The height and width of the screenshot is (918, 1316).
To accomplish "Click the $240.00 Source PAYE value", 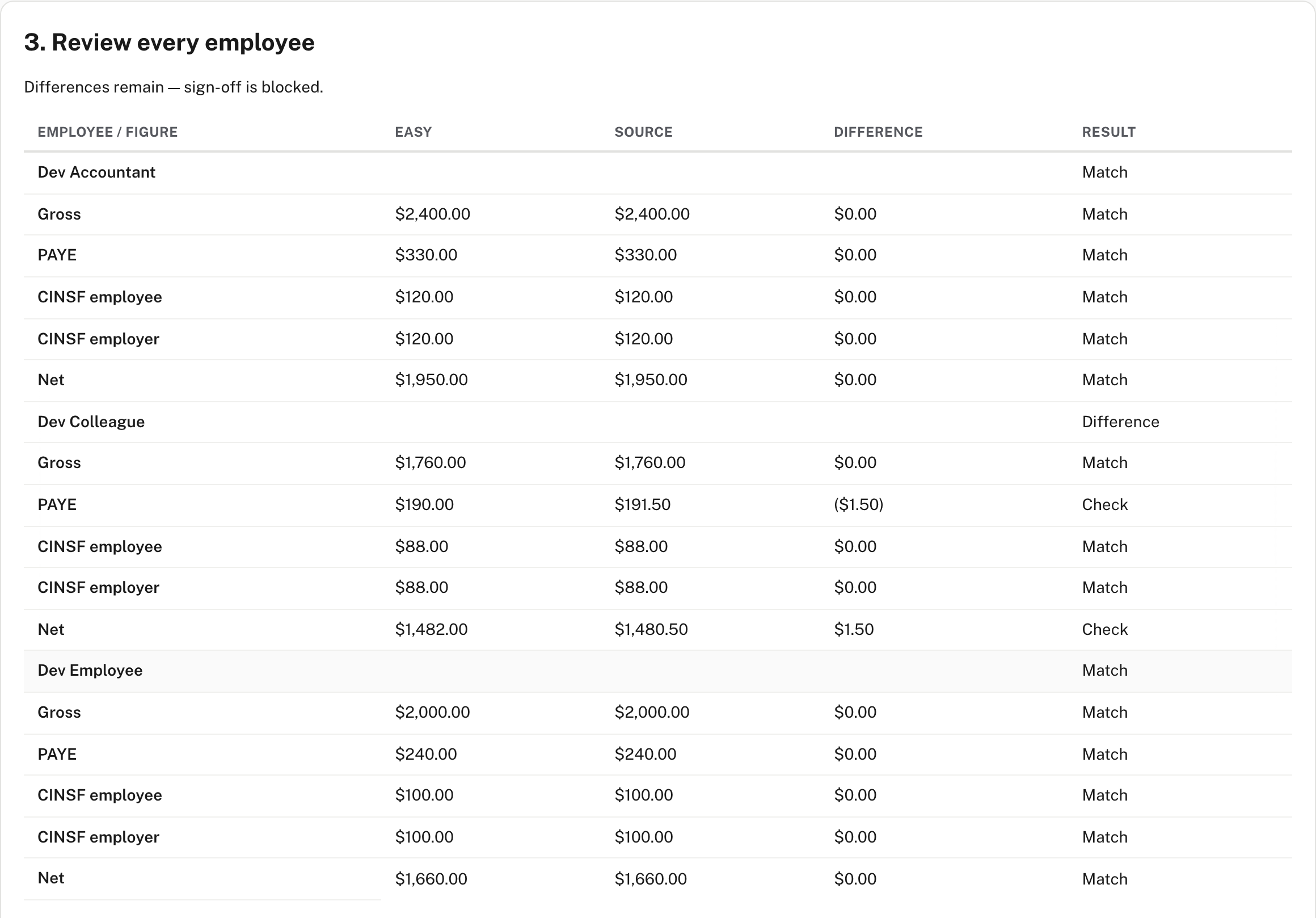I will click(x=646, y=754).
